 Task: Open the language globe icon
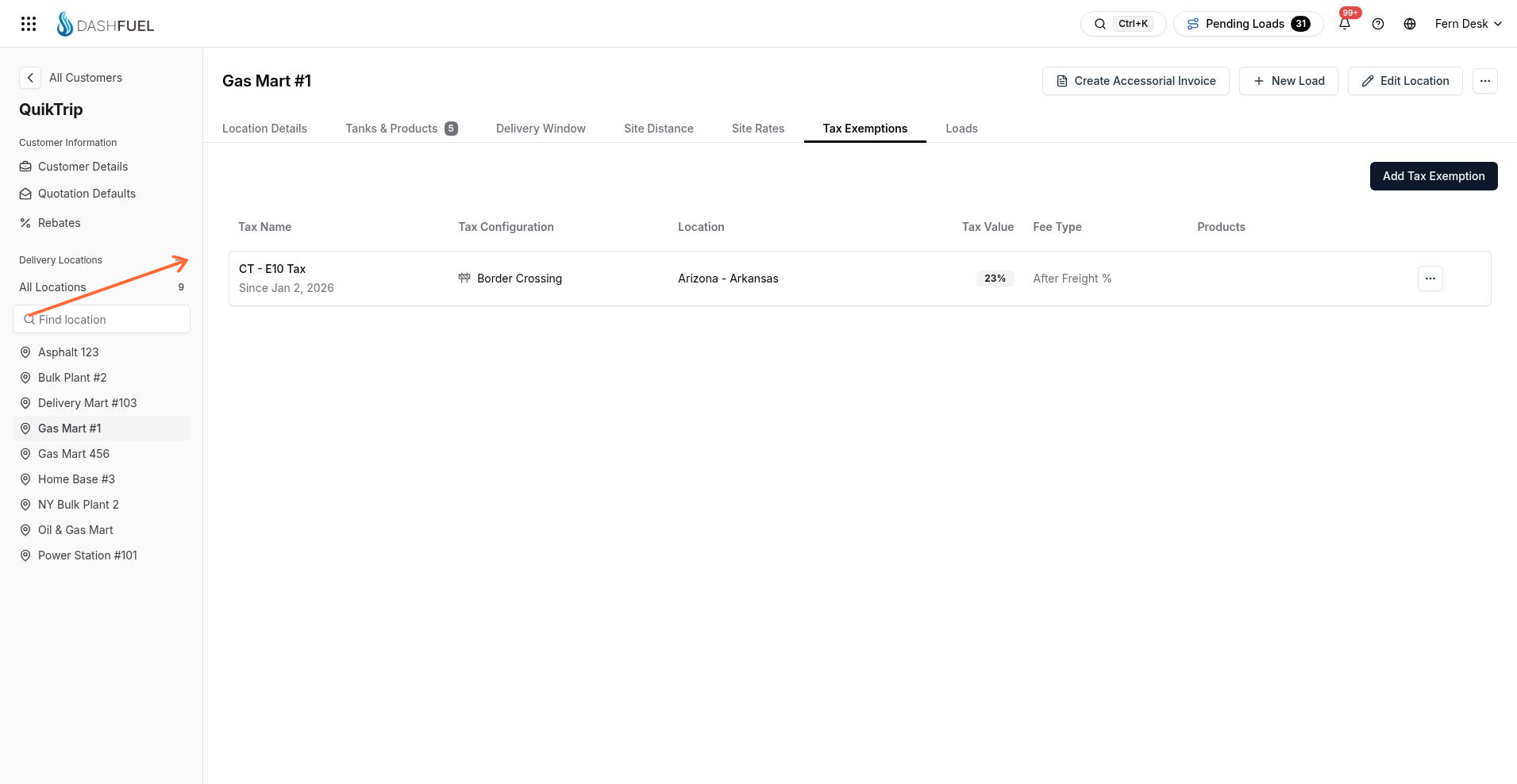point(1410,24)
